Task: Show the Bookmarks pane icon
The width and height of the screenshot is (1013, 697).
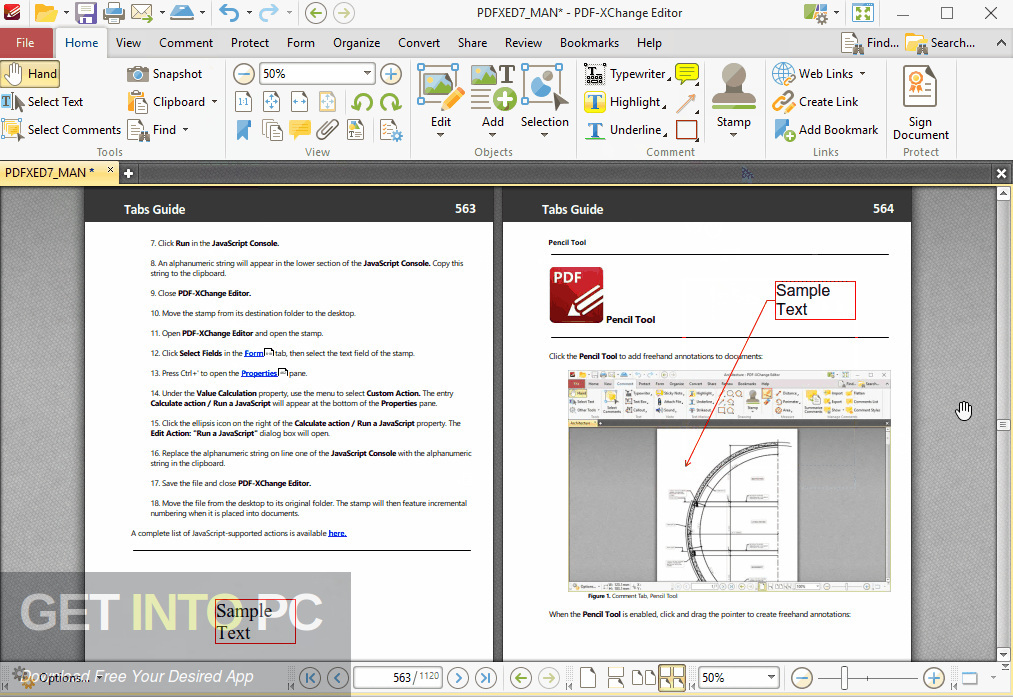Action: pos(244,129)
